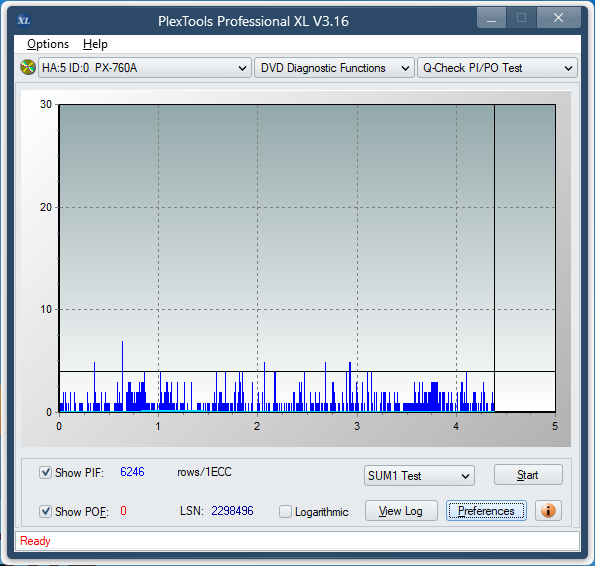
Task: Click the tallest PIF spike in graph
Action: point(123,376)
